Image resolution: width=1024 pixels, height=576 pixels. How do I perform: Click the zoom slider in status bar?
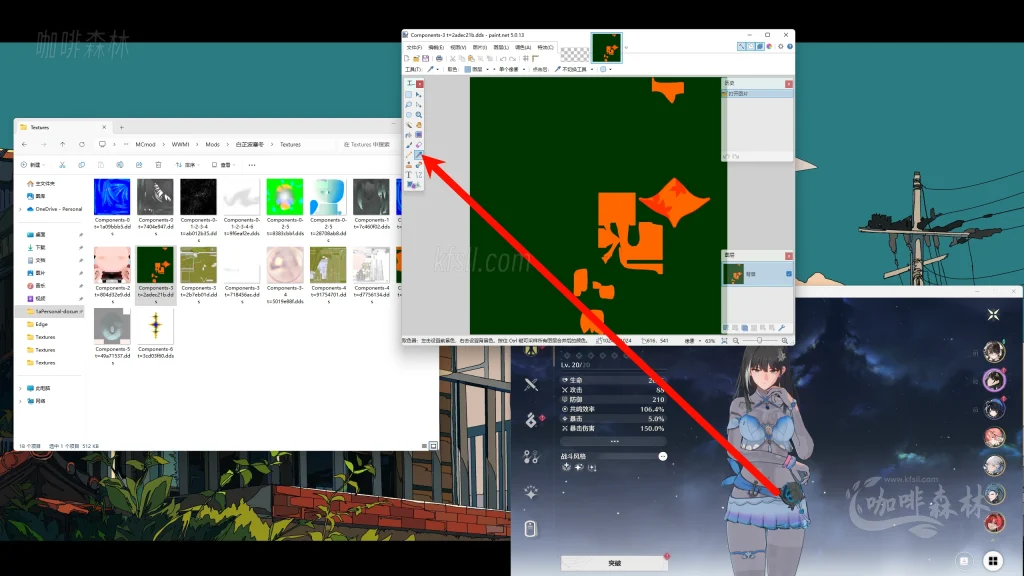pyautogui.click(x=759, y=340)
